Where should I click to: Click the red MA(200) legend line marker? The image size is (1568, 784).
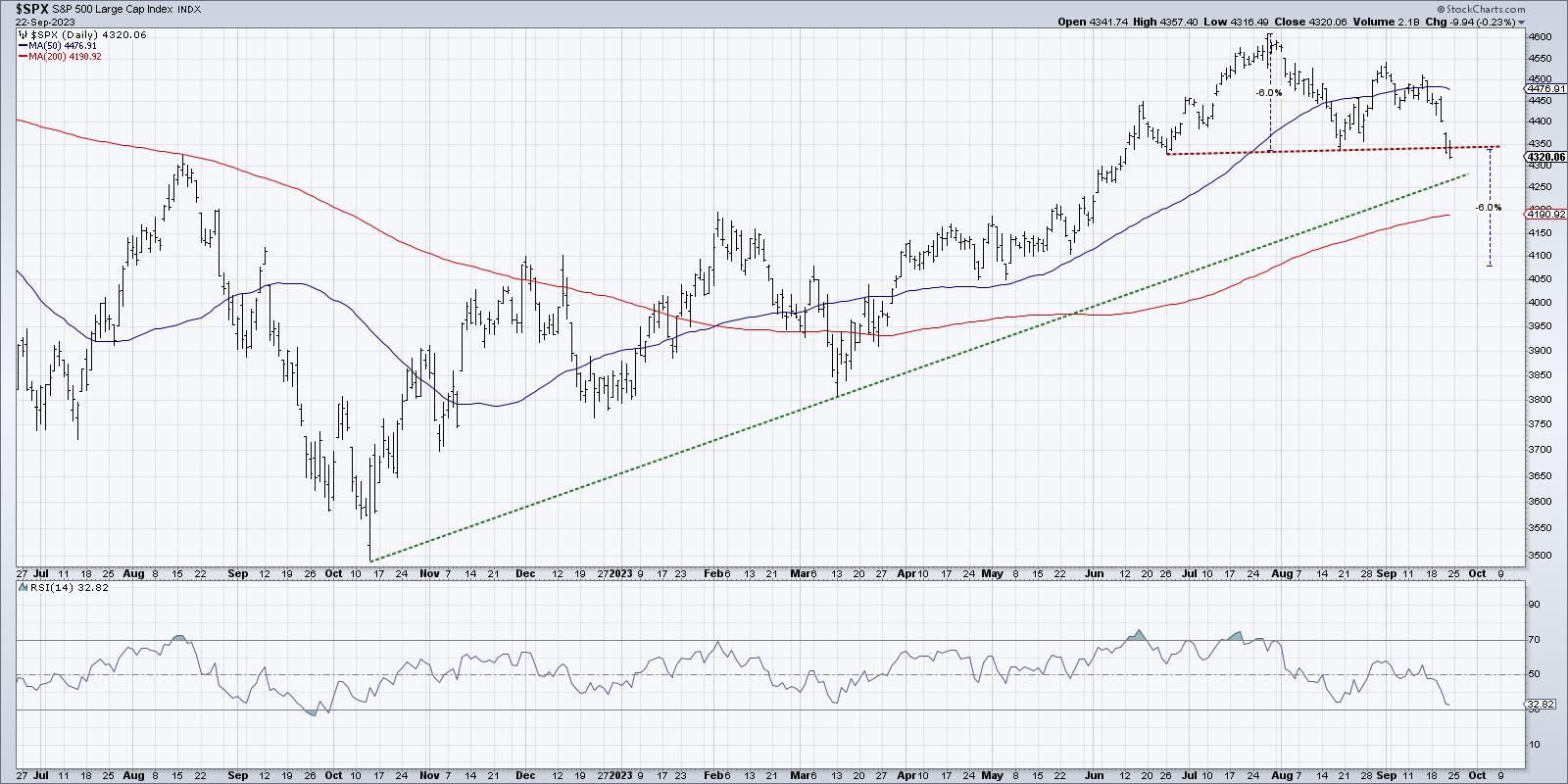[x=24, y=57]
